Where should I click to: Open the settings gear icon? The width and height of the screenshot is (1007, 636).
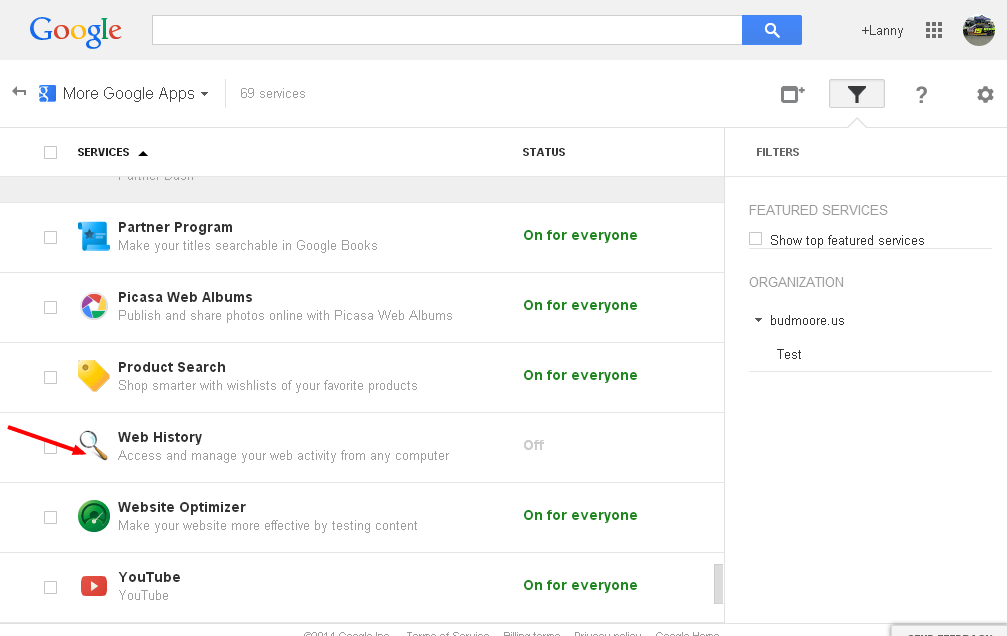tap(985, 94)
